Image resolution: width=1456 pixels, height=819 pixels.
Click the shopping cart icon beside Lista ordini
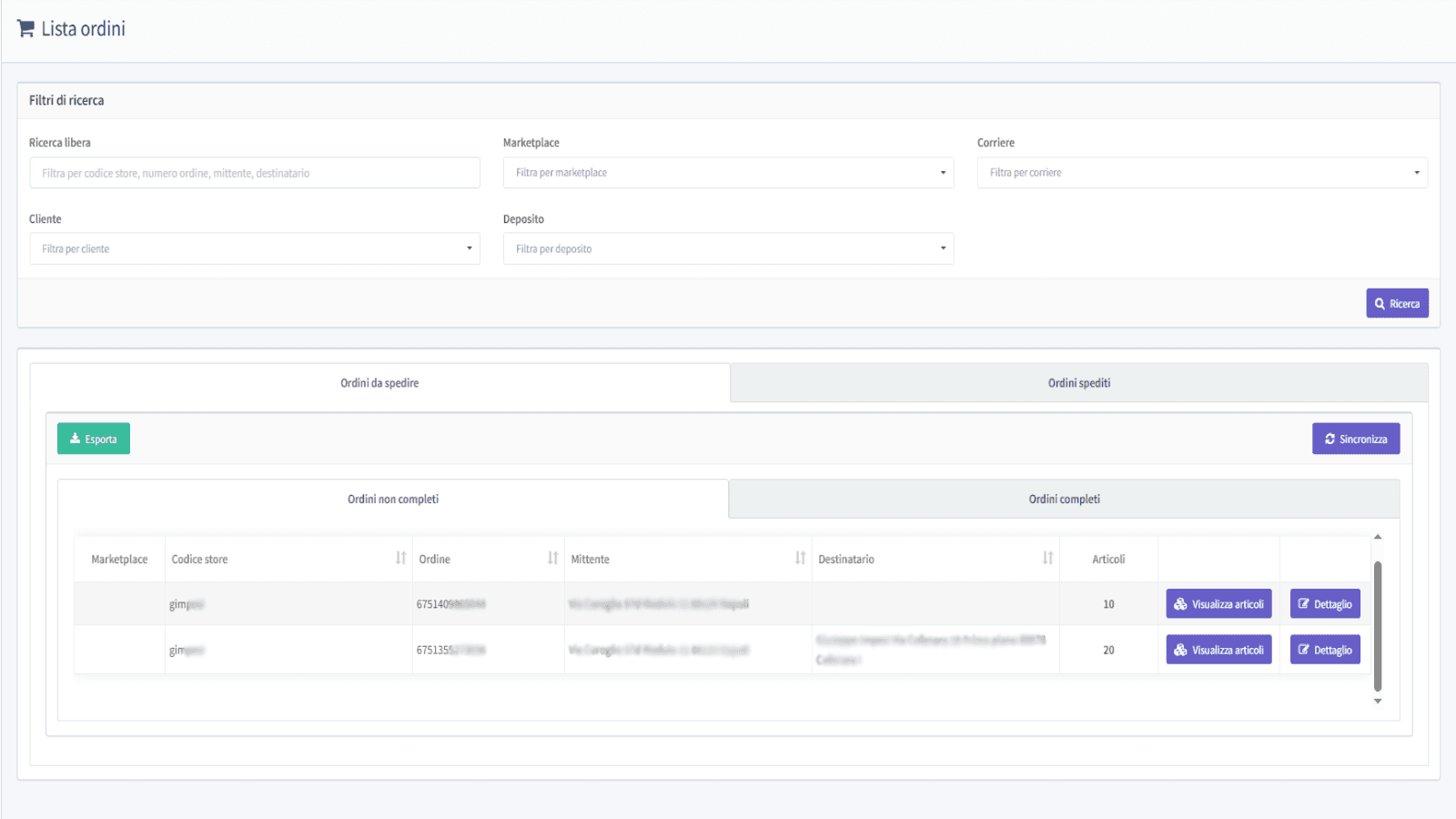pyautogui.click(x=25, y=29)
